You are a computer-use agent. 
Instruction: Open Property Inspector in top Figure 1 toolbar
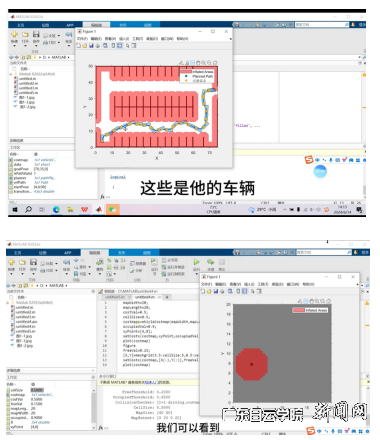(134, 46)
